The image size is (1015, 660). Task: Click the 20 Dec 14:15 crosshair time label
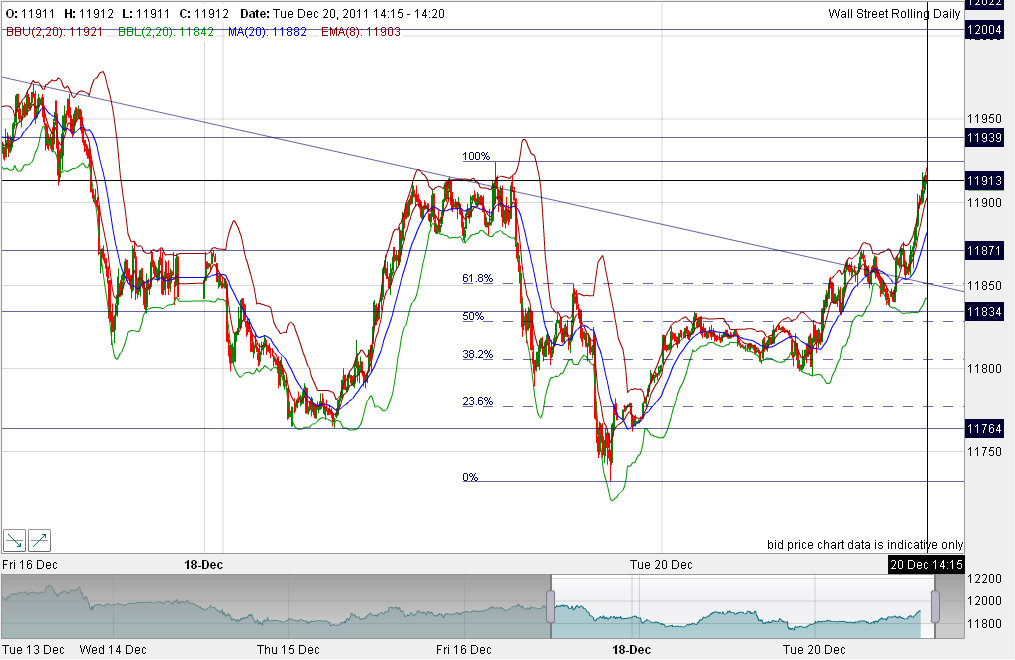click(x=926, y=564)
